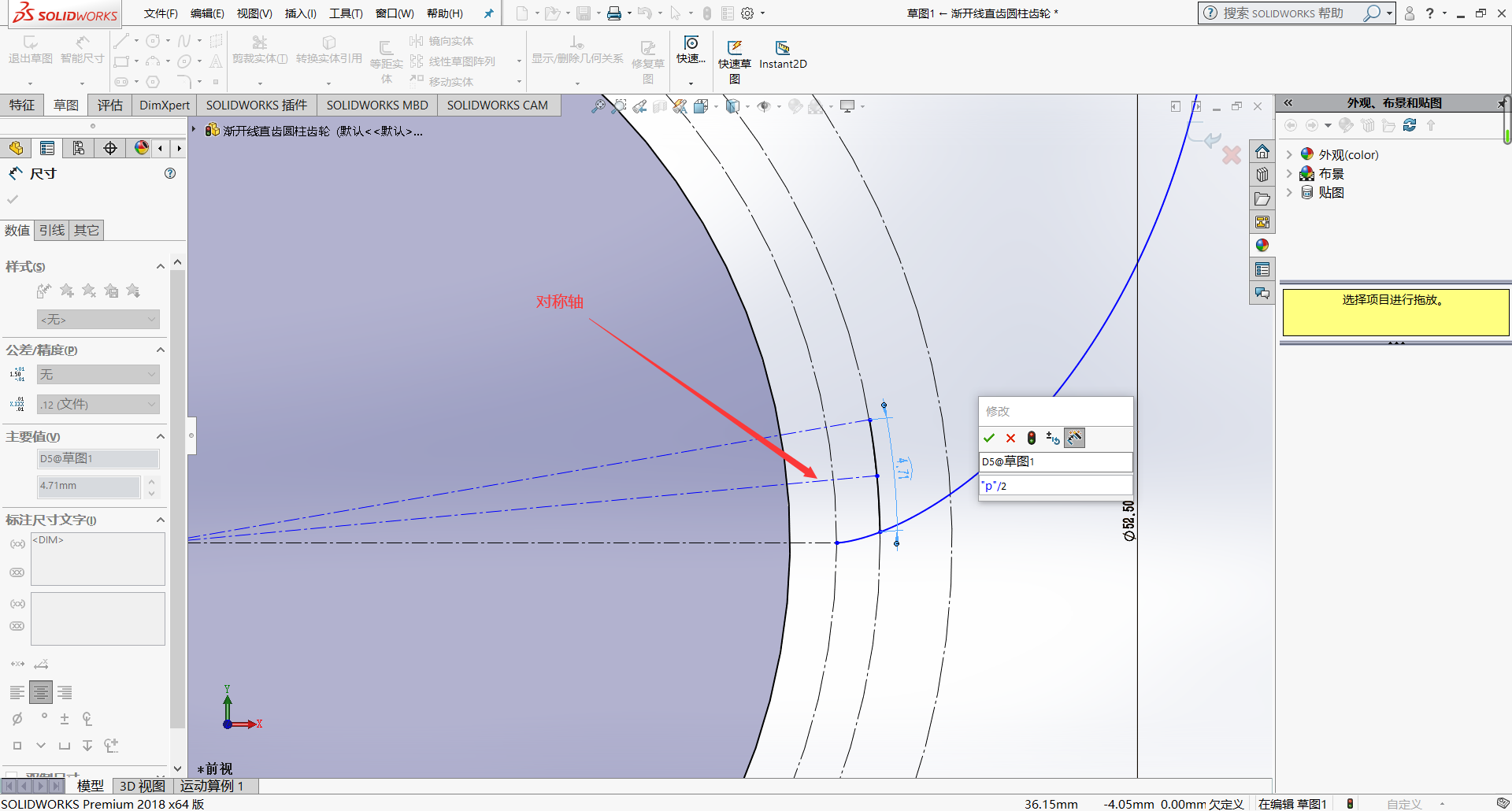Open the PropertyManager tab icon
The image size is (1512, 811).
click(x=47, y=148)
